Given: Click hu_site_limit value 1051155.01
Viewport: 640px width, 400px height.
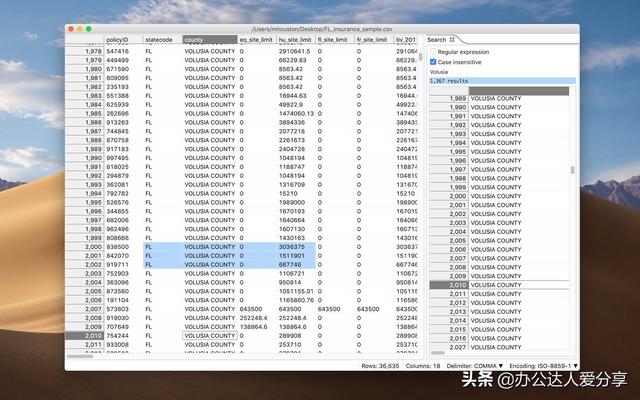Looking at the screenshot, I should [x=296, y=291].
